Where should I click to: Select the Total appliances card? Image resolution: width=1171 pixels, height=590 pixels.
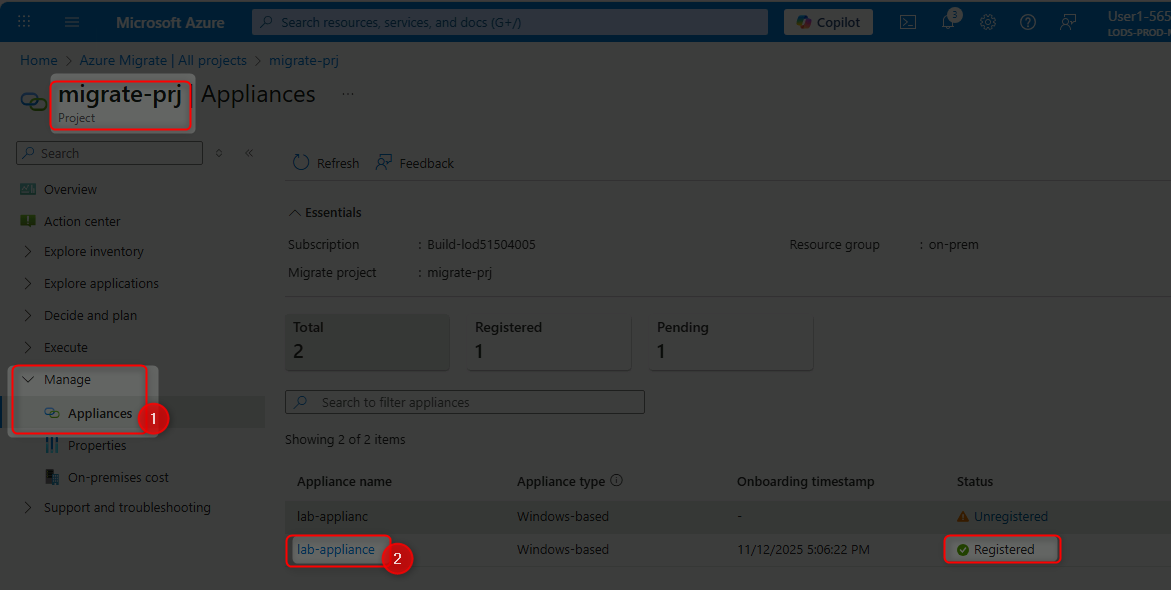coord(367,341)
